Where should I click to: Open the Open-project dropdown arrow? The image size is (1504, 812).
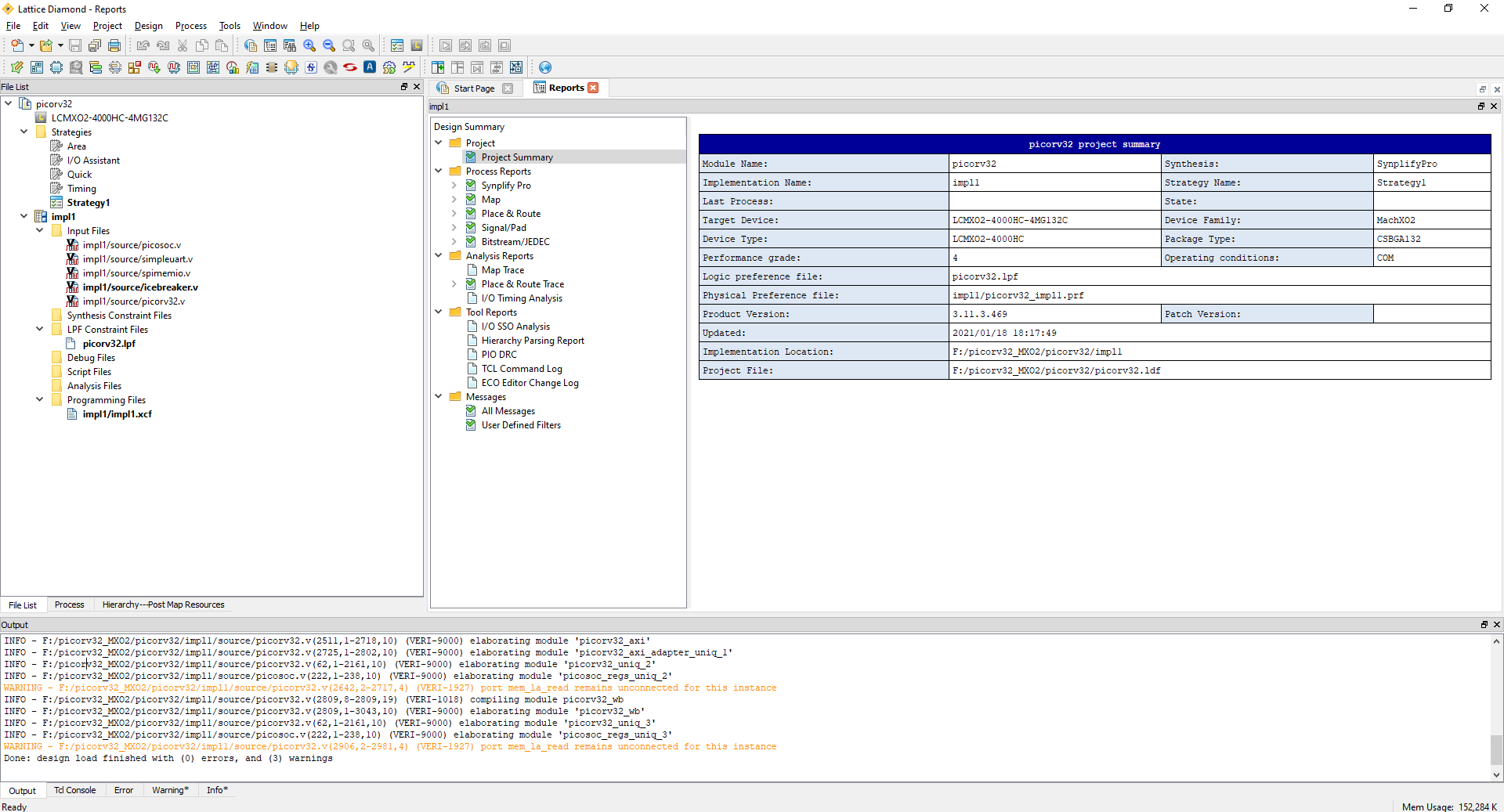(60, 45)
